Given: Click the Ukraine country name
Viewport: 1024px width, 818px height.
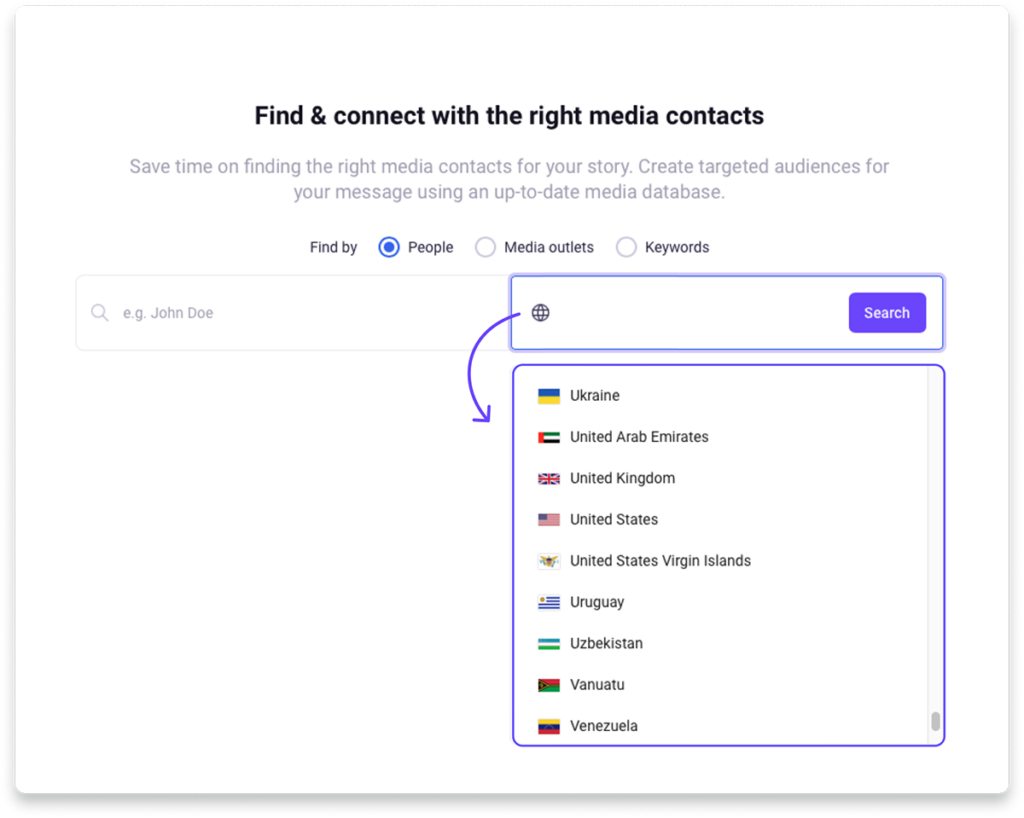Looking at the screenshot, I should click(x=595, y=396).
